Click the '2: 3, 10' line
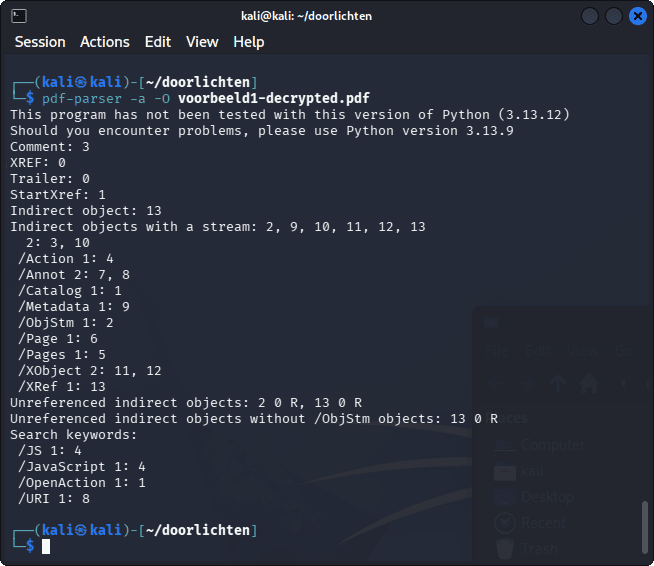 coord(58,243)
